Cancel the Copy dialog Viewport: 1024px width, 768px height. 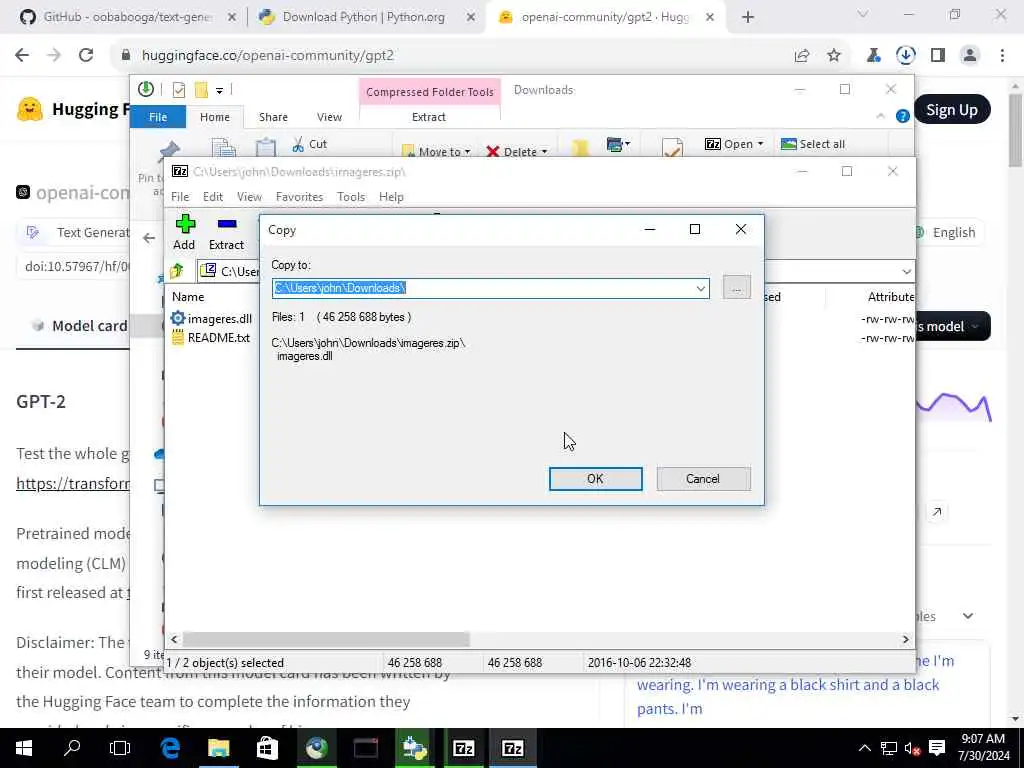click(703, 479)
